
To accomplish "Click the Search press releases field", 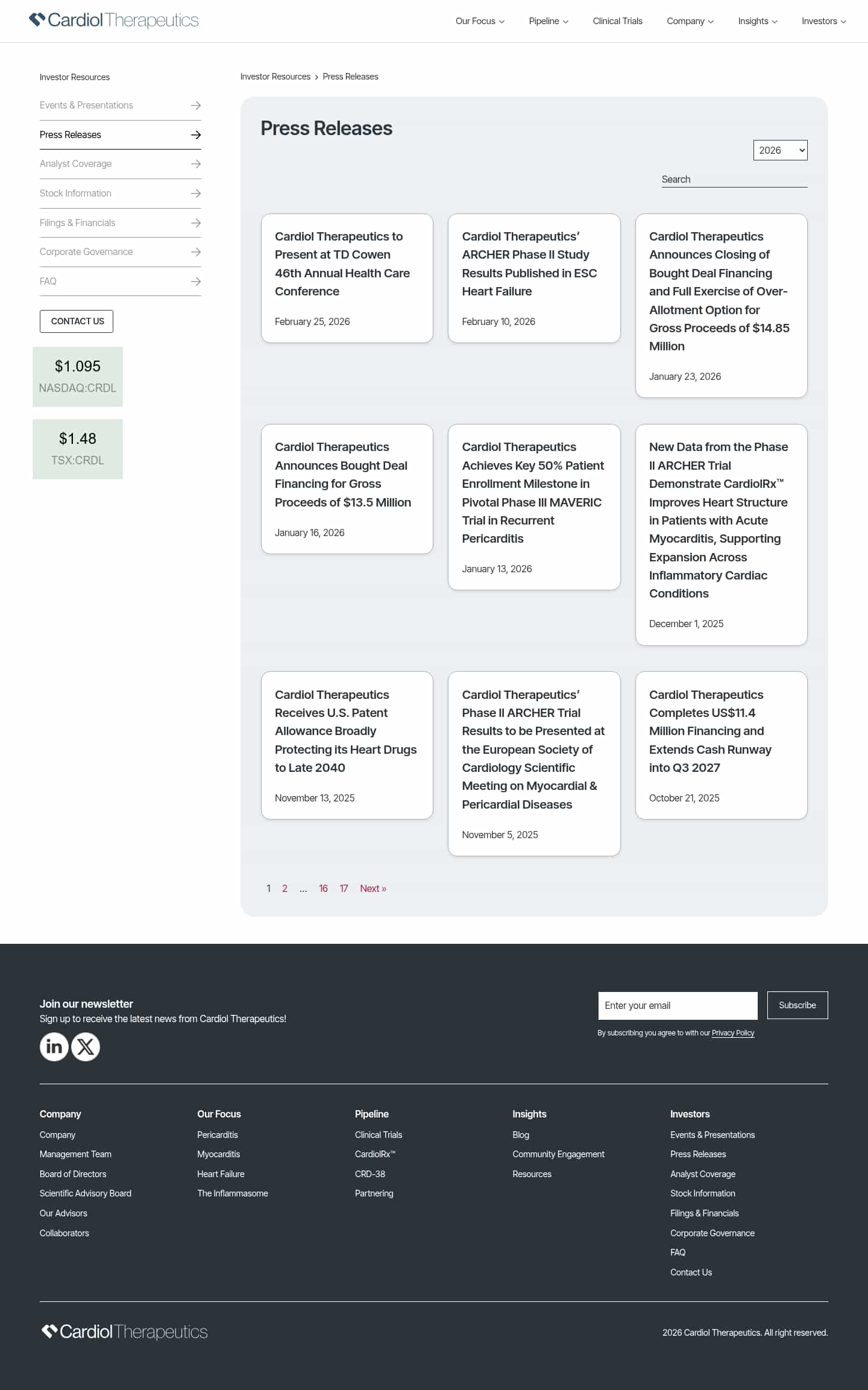I will coord(734,179).
